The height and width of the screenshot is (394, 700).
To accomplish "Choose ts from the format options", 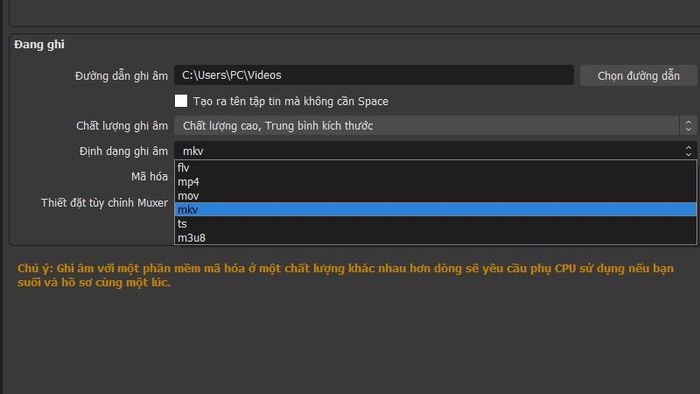I will point(435,224).
